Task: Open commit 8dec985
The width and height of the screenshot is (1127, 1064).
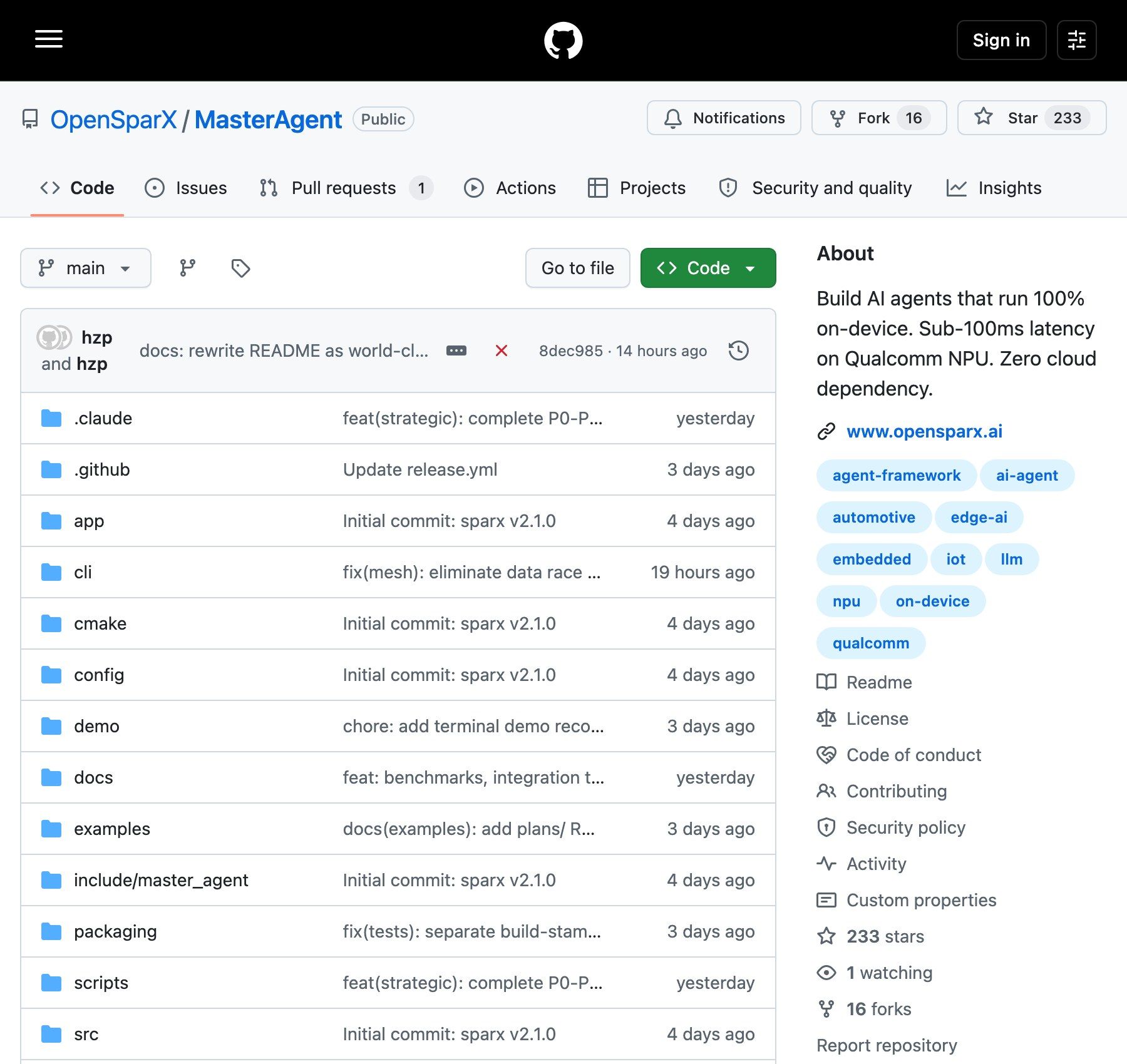Action: (x=570, y=350)
